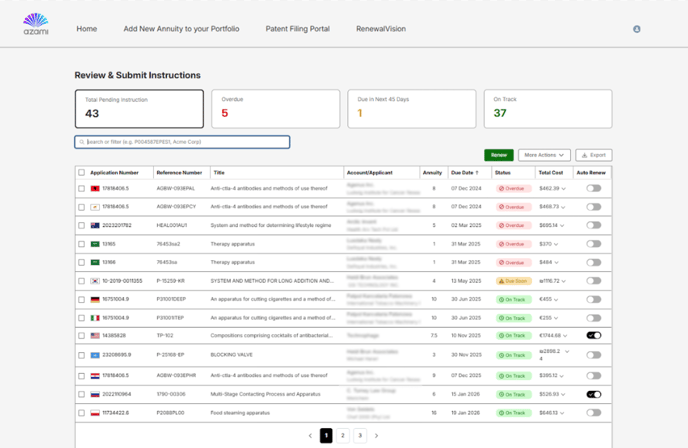
Task: Check the select-all checkbox in table header
Action: click(x=81, y=173)
